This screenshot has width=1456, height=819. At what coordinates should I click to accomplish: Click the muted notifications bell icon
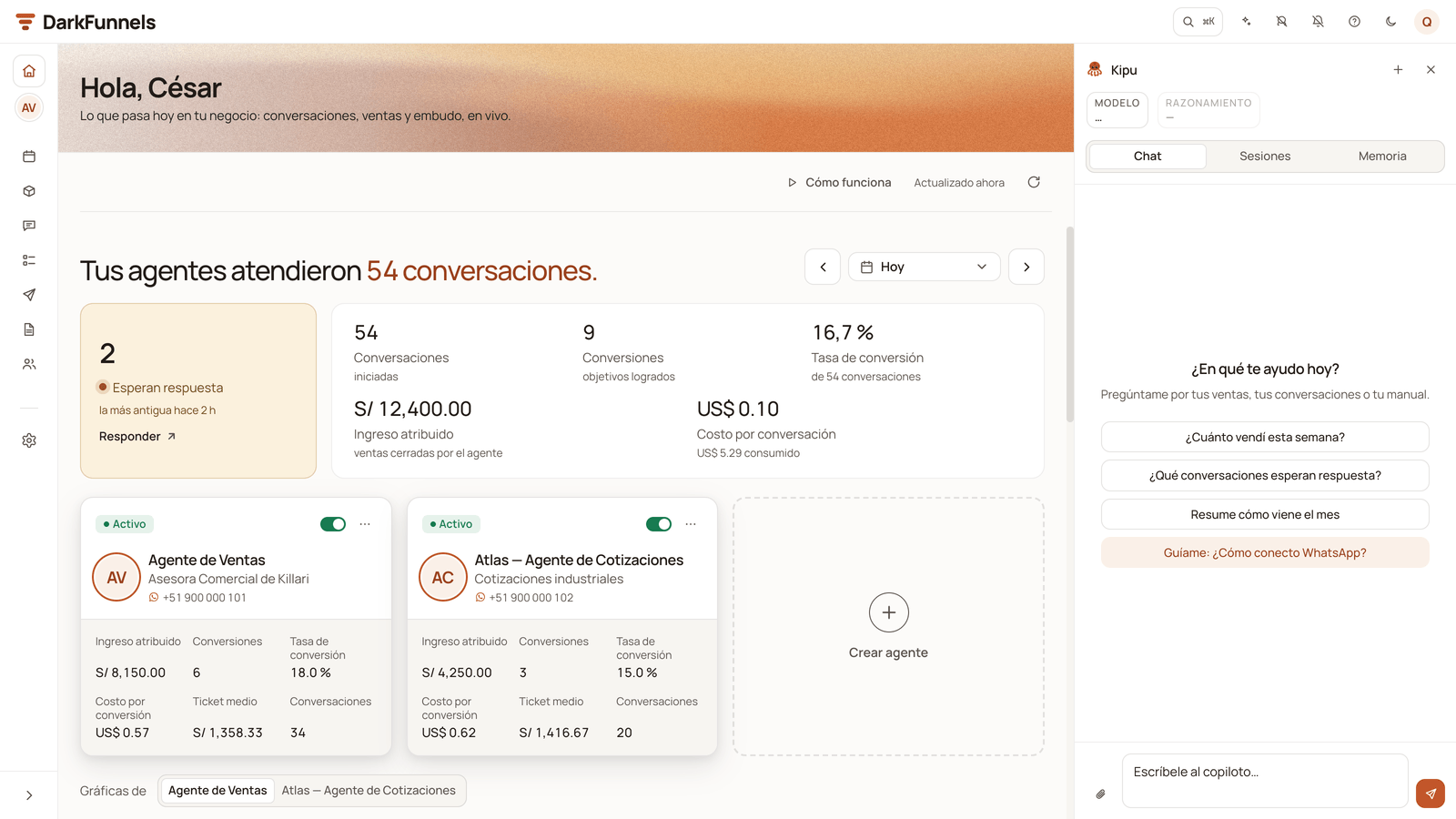coord(1318,22)
